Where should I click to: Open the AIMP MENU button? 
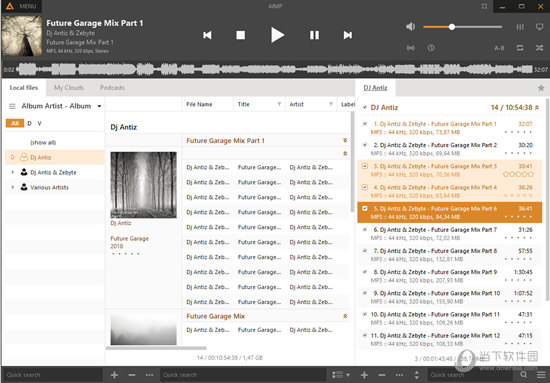pyautogui.click(x=21, y=6)
